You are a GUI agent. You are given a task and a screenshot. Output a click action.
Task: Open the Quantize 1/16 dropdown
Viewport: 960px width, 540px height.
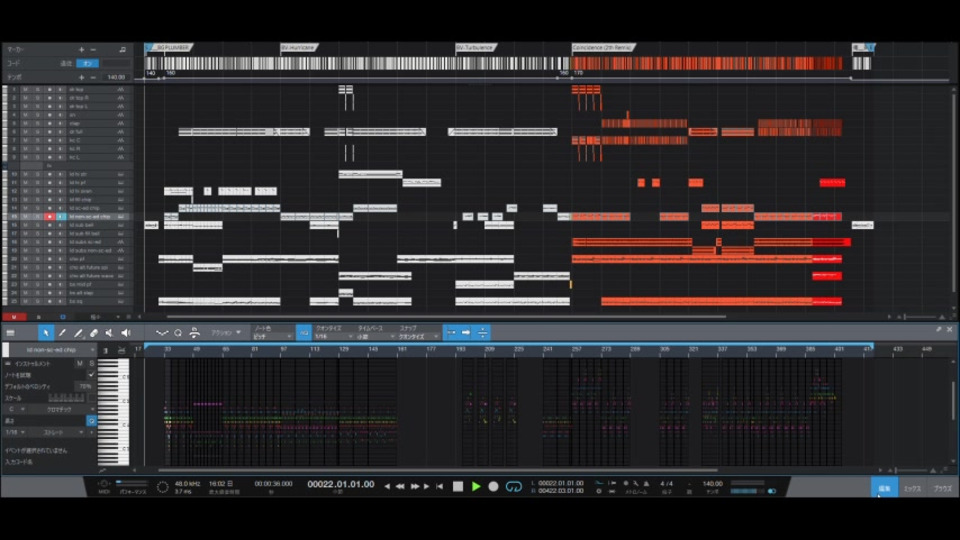[x=334, y=337]
